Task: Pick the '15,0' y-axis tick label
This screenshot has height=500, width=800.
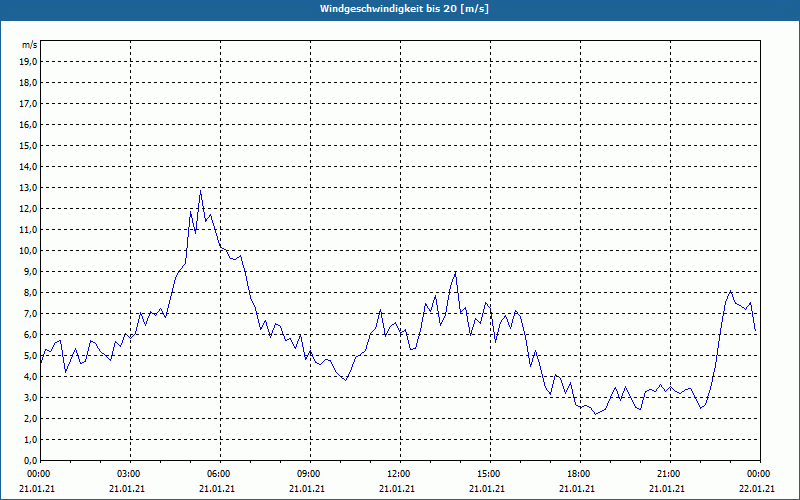Action: [x=28, y=145]
